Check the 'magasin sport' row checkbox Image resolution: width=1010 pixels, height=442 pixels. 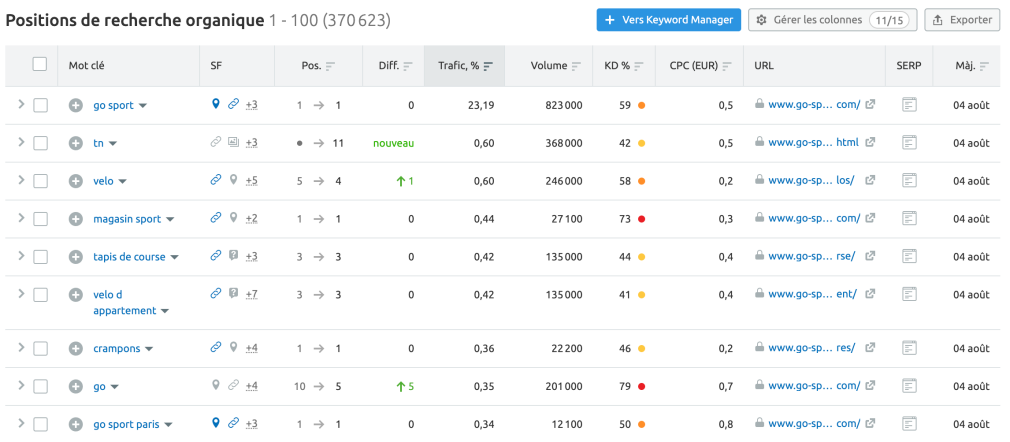tap(41, 220)
